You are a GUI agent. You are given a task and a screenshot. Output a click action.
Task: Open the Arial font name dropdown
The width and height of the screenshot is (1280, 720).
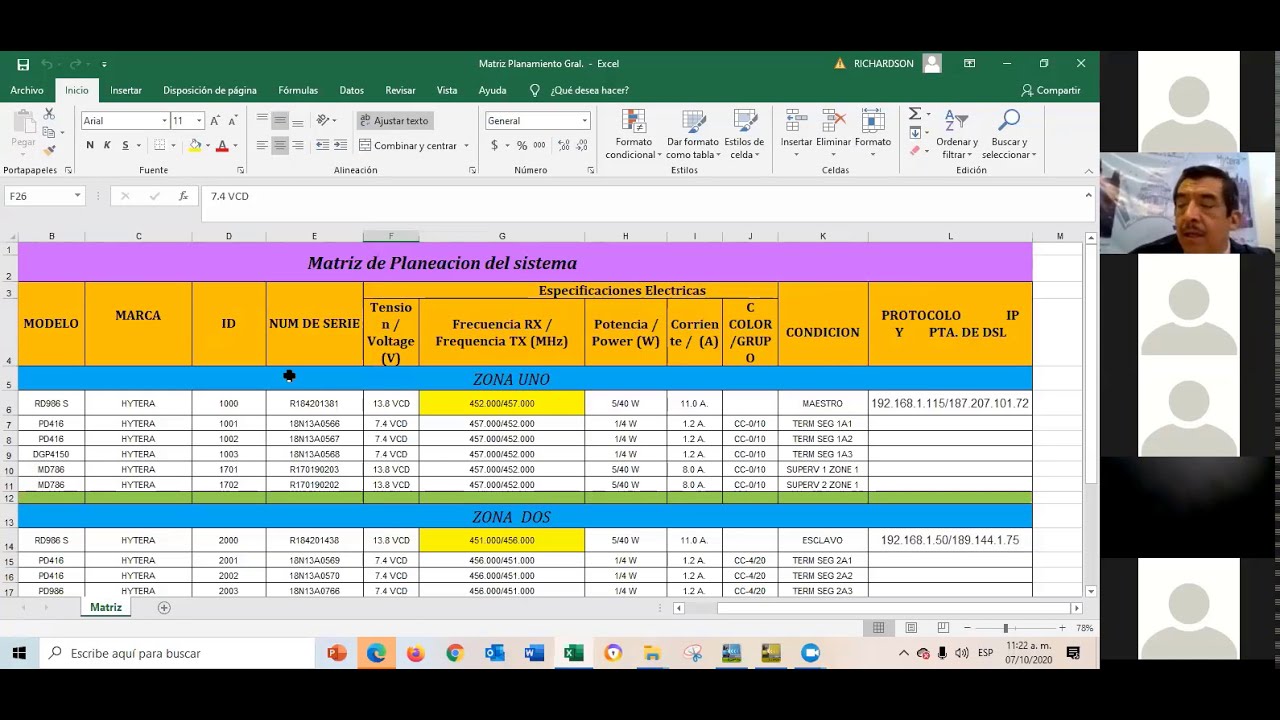coord(165,121)
